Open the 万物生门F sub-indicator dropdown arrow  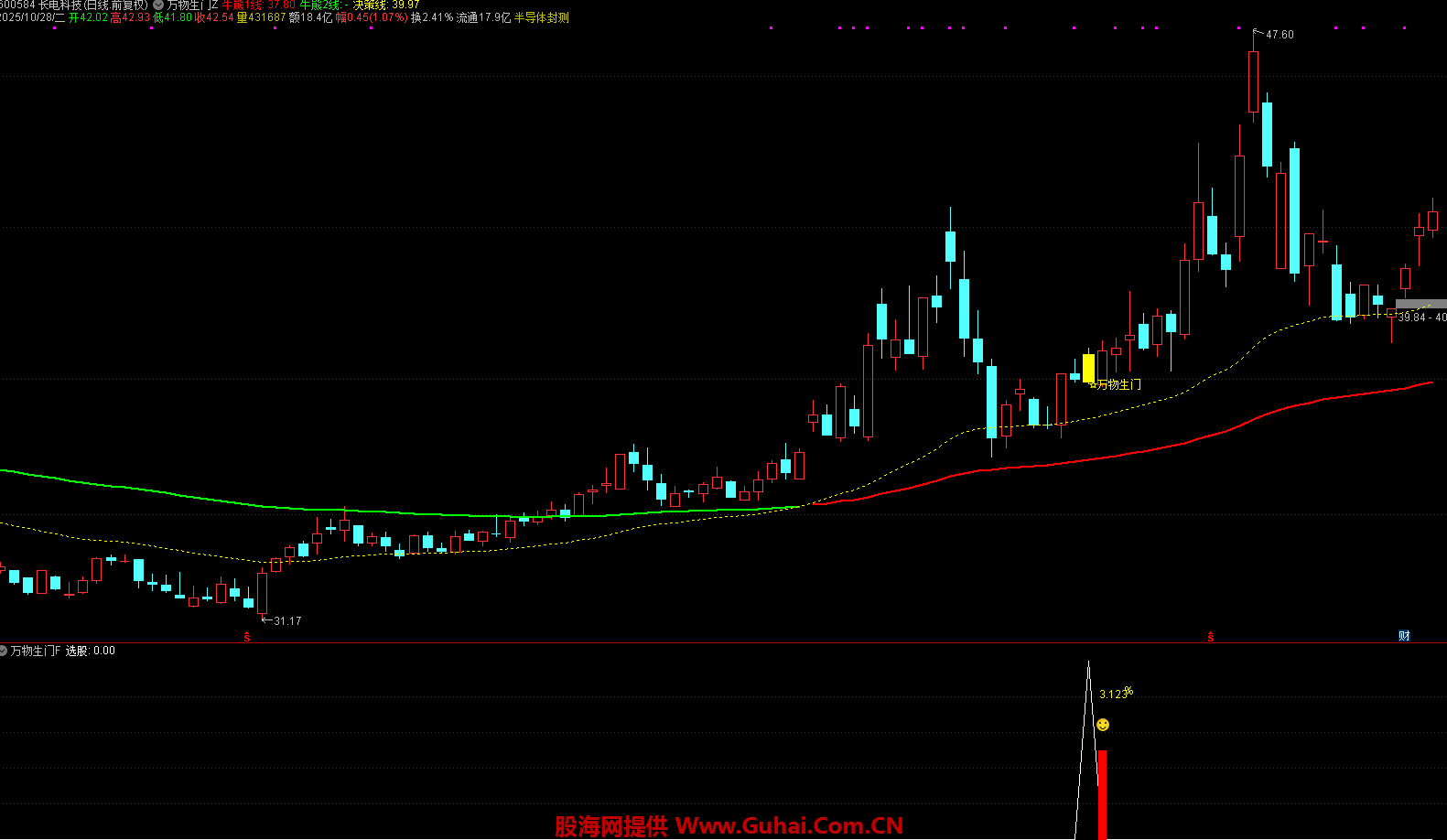coord(4,651)
